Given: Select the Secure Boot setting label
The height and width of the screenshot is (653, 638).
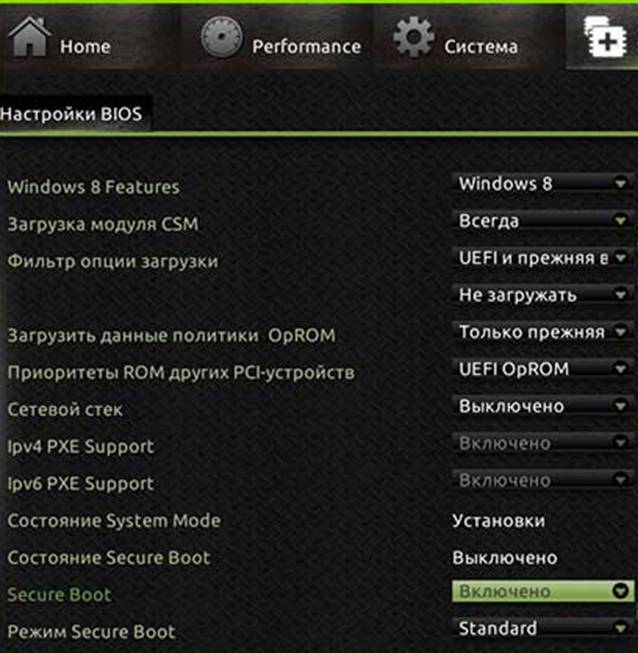Looking at the screenshot, I should (60, 595).
